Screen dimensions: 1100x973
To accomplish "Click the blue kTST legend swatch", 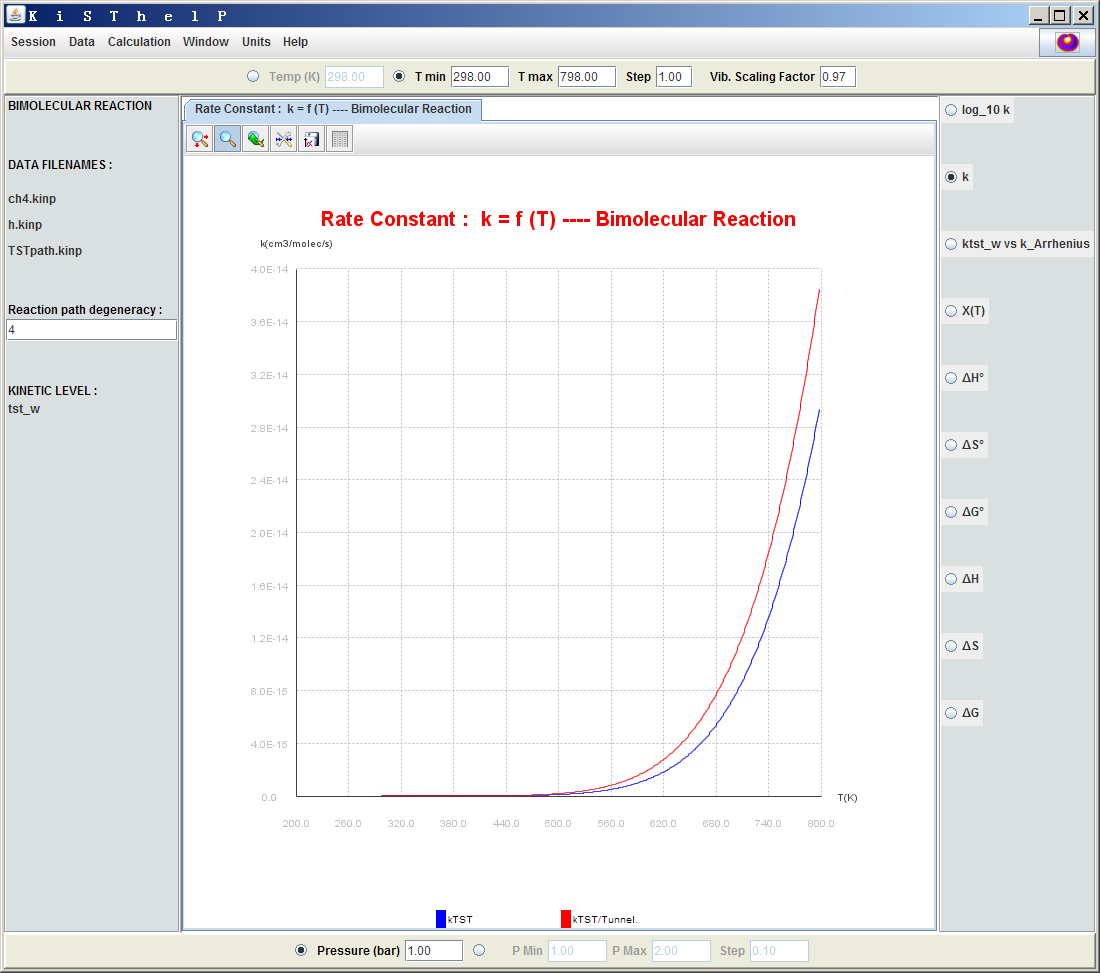I will coord(441,919).
